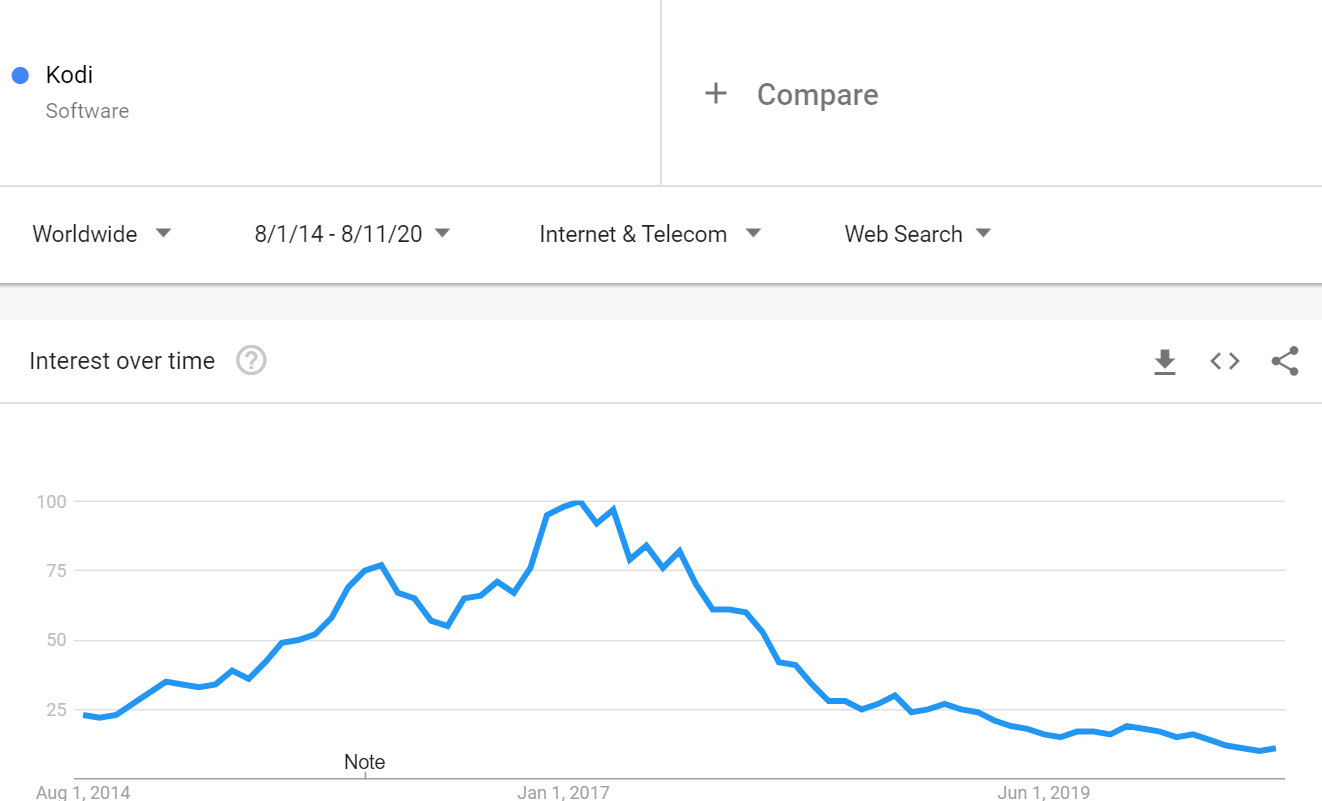1322x801 pixels.
Task: Click the blue dot beside Kodi
Action: click(x=20, y=75)
